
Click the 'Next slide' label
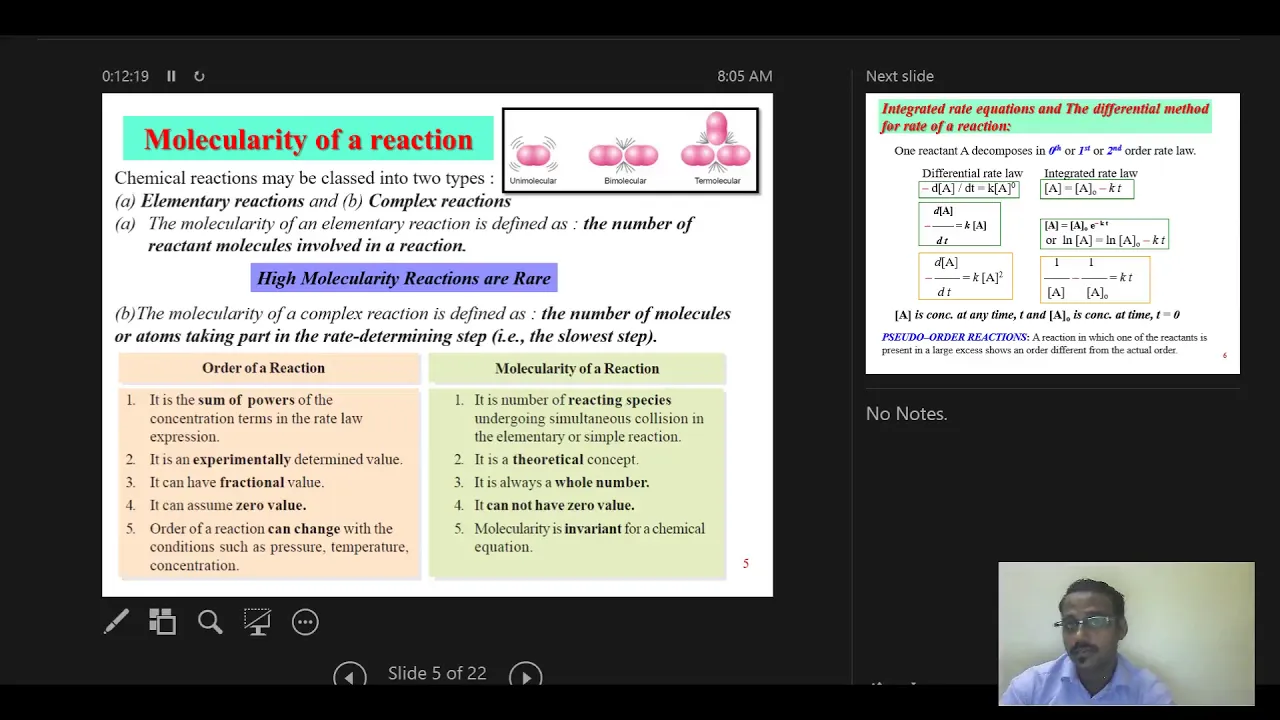900,76
